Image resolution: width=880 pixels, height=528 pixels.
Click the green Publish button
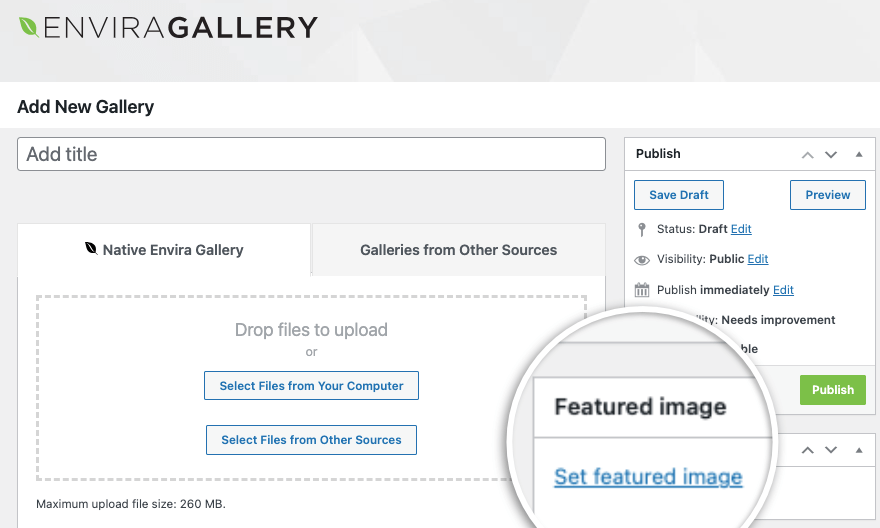pyautogui.click(x=833, y=390)
